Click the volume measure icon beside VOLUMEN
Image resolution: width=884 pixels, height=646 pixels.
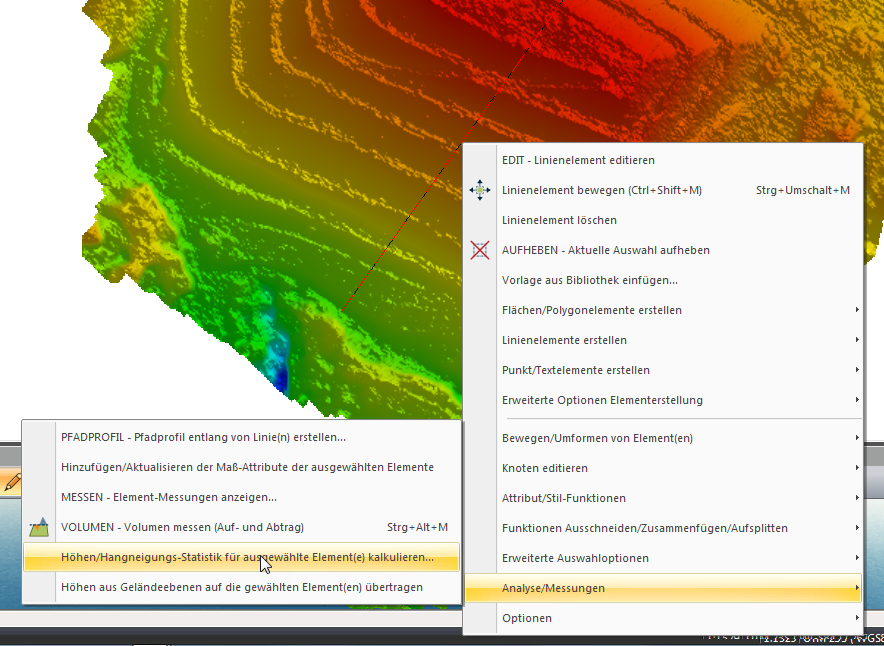pos(39,528)
